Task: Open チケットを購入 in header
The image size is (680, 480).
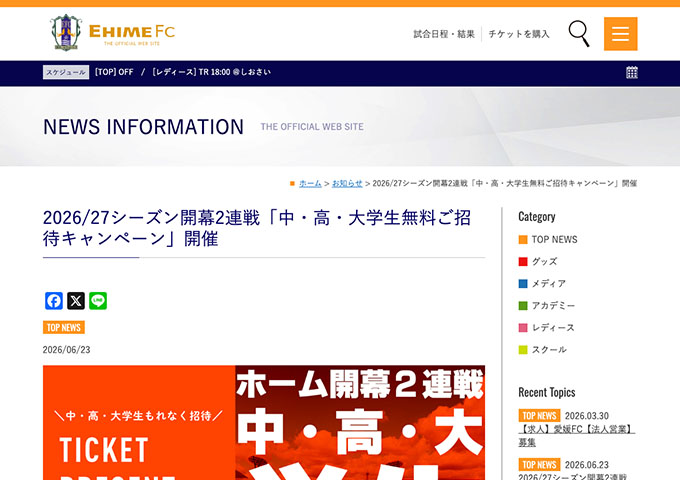Action: tap(519, 34)
